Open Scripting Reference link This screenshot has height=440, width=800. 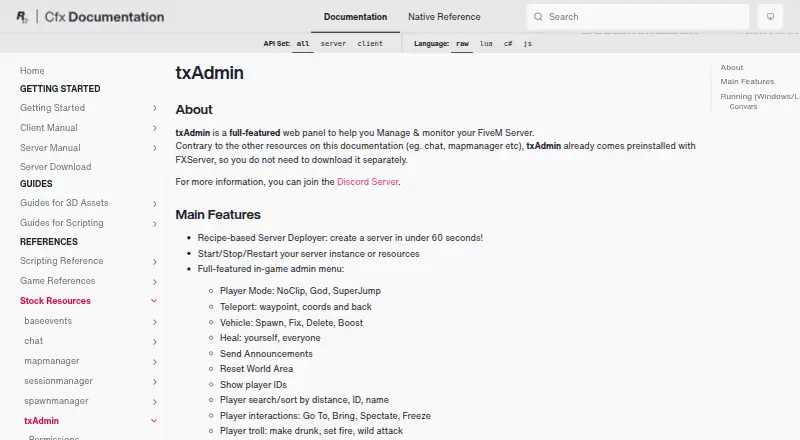62,261
